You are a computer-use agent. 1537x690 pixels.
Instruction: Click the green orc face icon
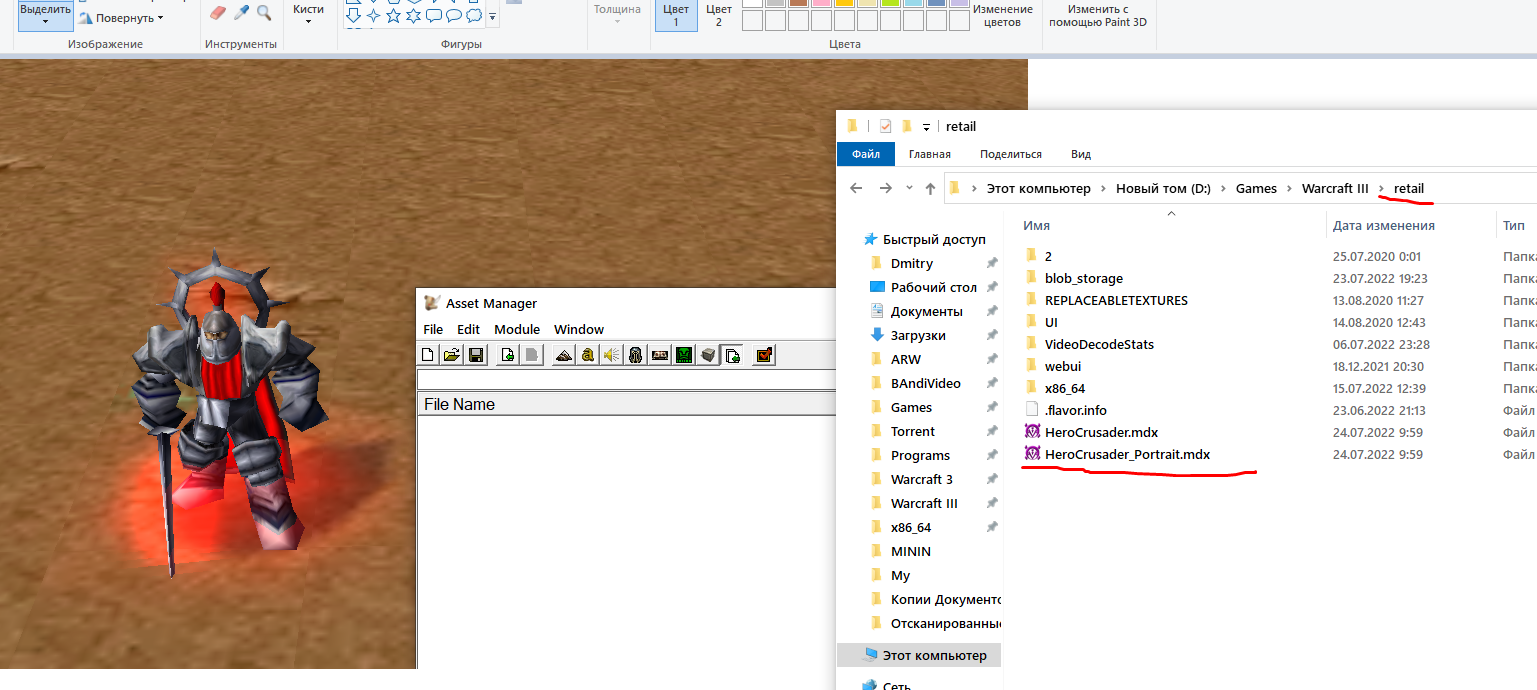[684, 354]
